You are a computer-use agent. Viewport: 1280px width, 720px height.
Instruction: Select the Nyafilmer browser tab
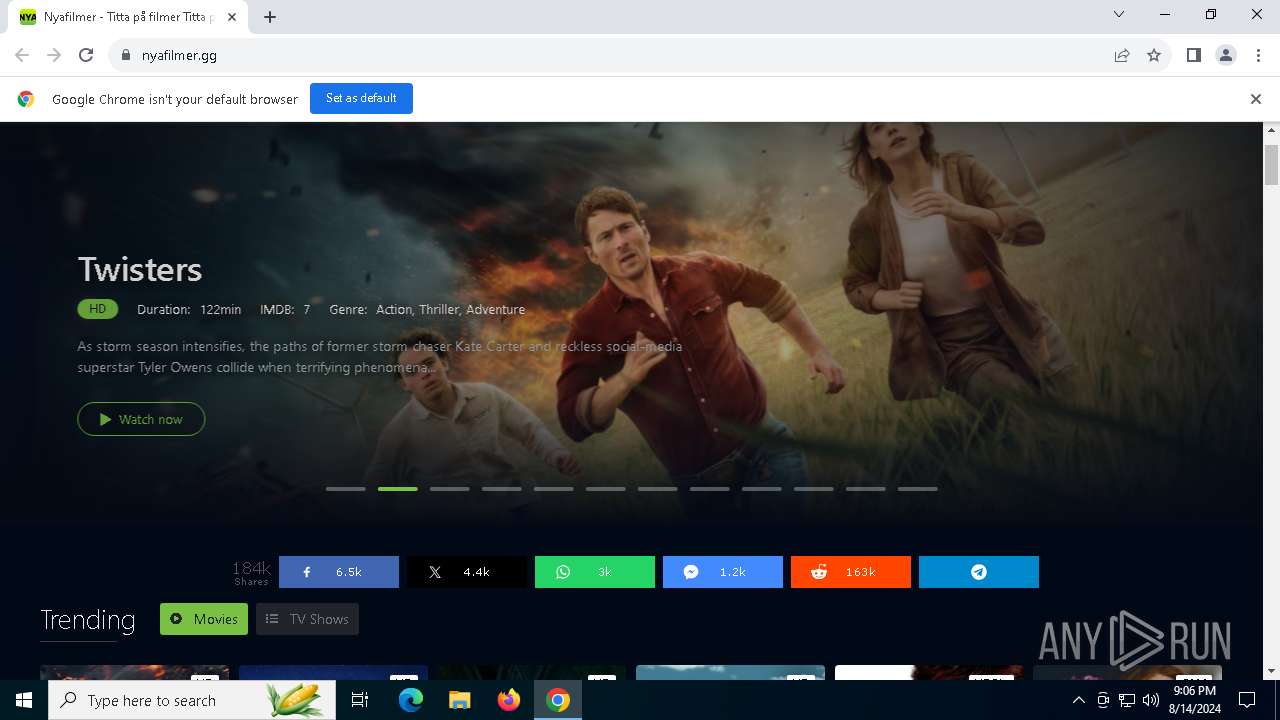(128, 17)
